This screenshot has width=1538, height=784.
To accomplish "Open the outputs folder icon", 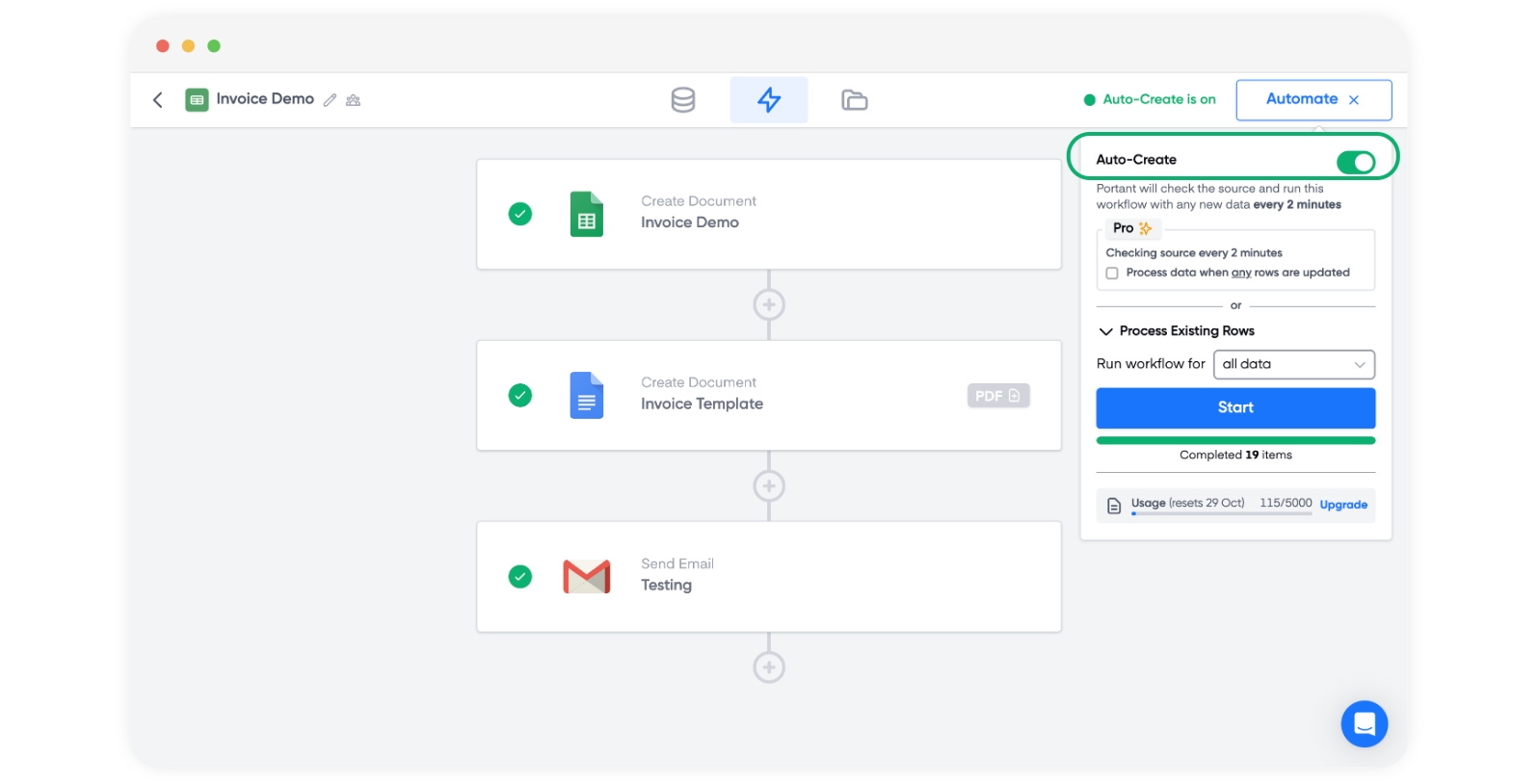I will click(854, 100).
